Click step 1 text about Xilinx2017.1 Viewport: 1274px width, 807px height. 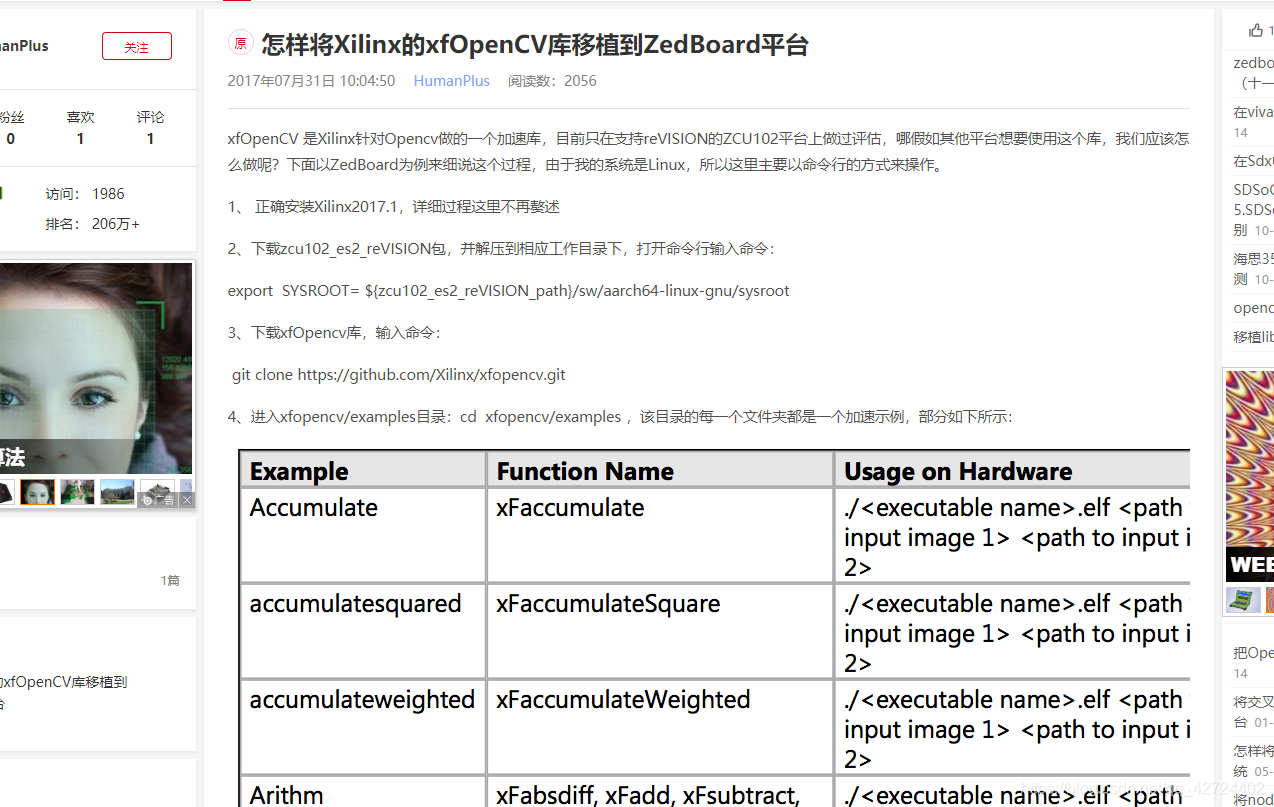[393, 207]
